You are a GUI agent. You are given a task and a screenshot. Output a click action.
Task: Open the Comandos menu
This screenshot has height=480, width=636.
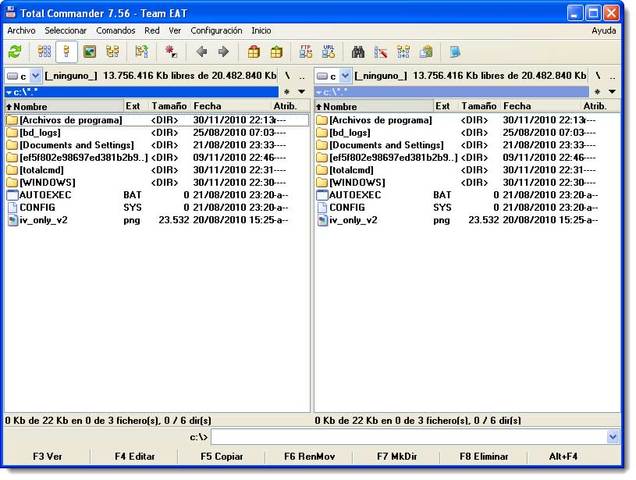(116, 30)
